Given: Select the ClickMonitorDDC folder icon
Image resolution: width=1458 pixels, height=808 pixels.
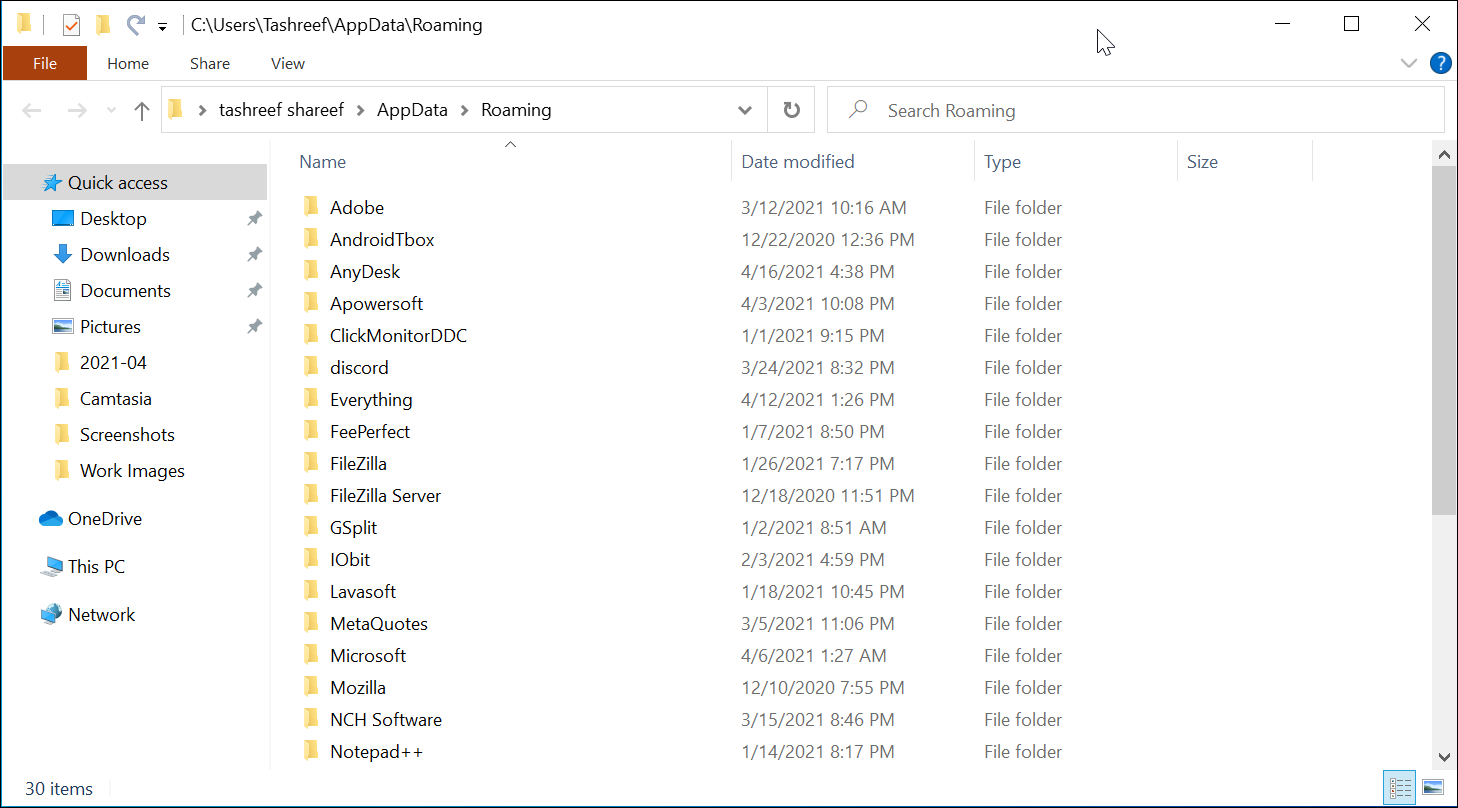Looking at the screenshot, I should (x=311, y=335).
